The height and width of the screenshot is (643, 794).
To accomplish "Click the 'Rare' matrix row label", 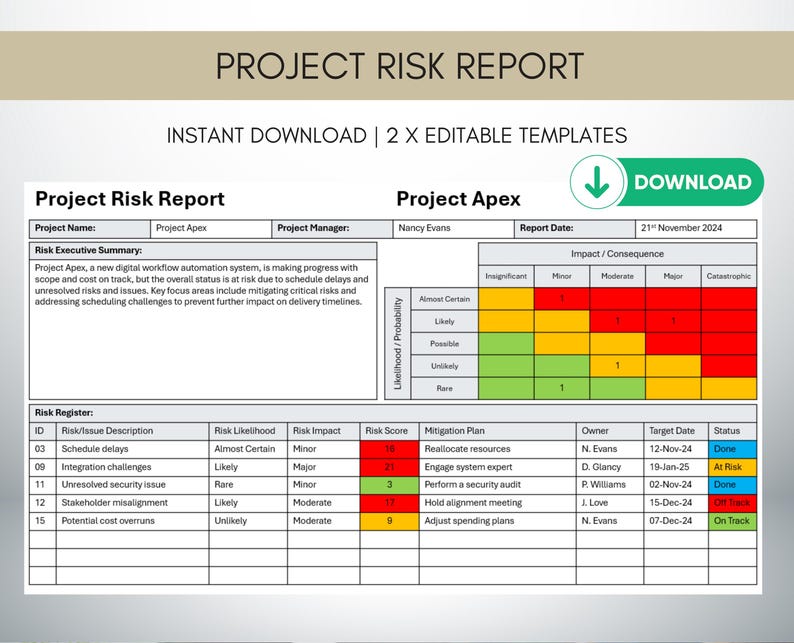I will 444,388.
